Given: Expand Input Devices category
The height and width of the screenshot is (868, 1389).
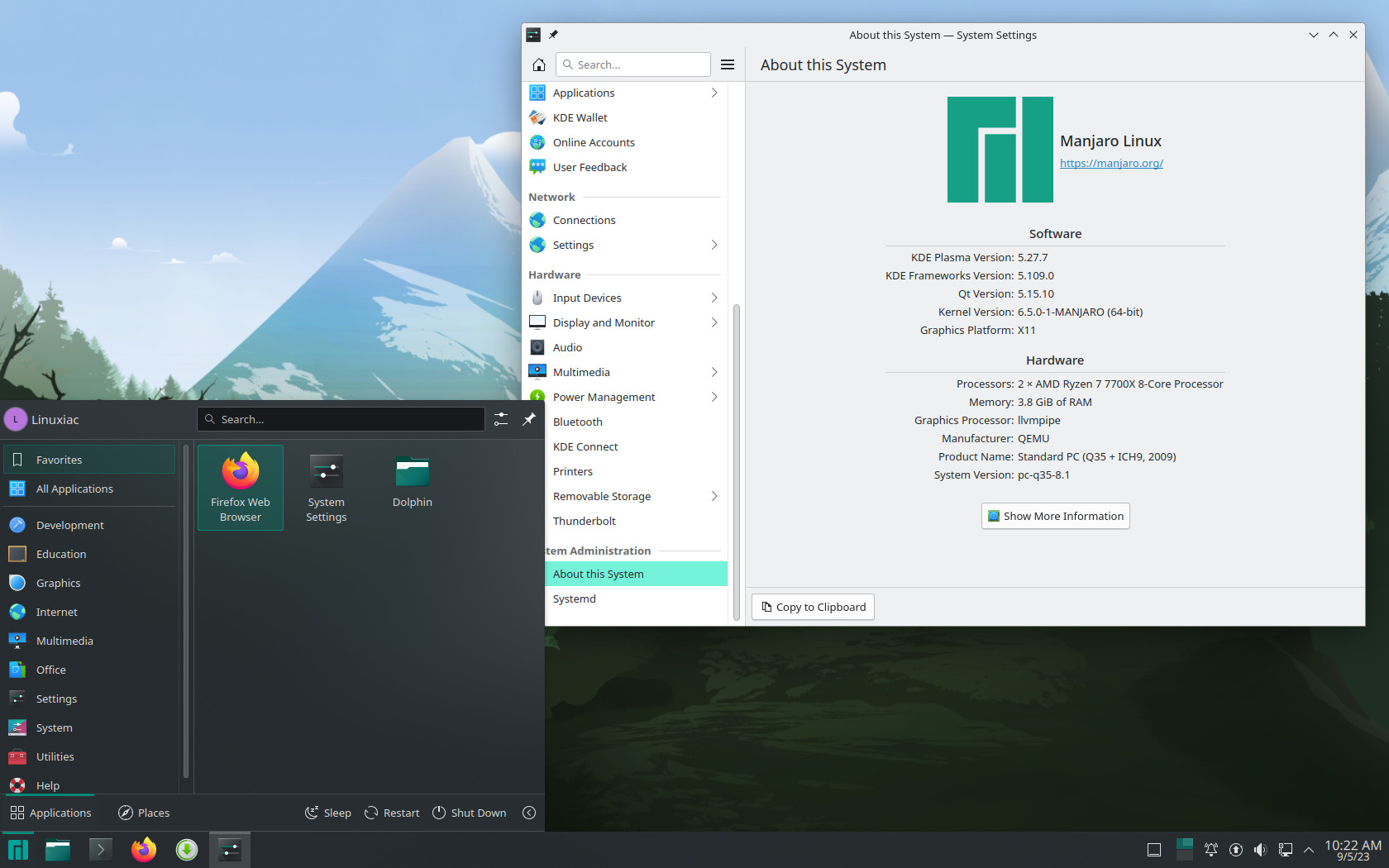Looking at the screenshot, I should [625, 298].
